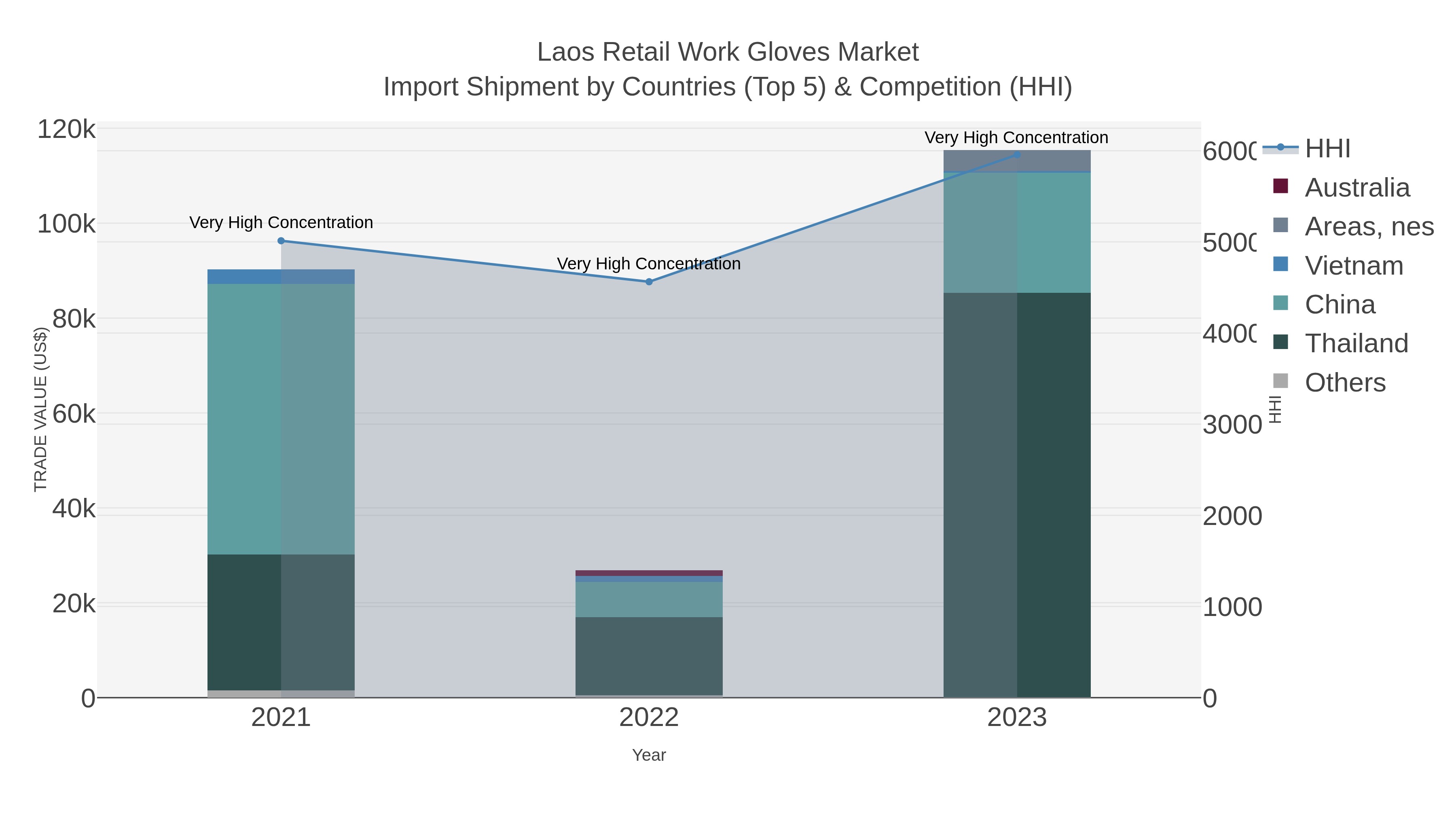Toggle China series in legend

click(x=1324, y=304)
